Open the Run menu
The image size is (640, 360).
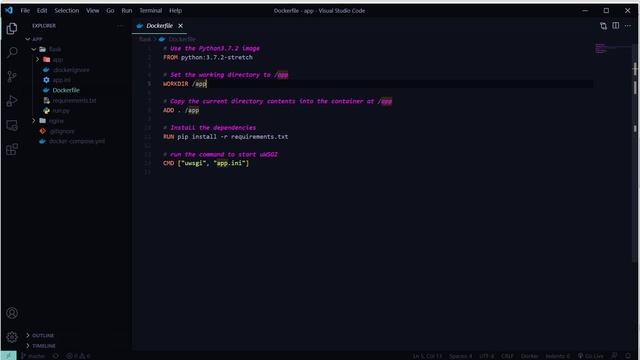coord(127,11)
